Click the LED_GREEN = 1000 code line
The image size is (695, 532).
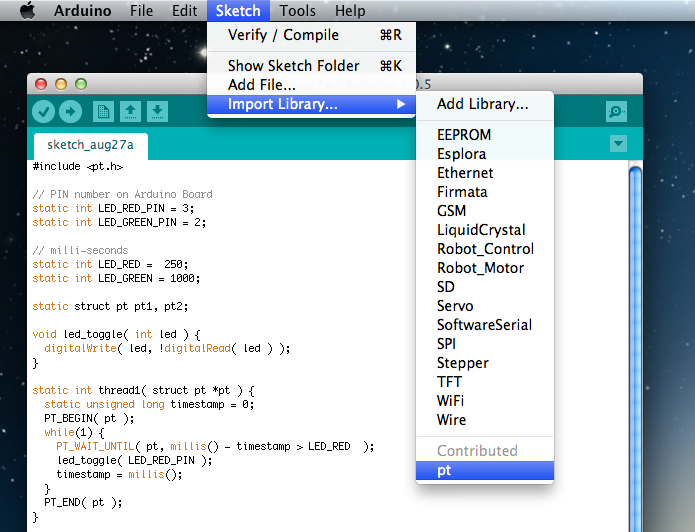tap(116, 278)
